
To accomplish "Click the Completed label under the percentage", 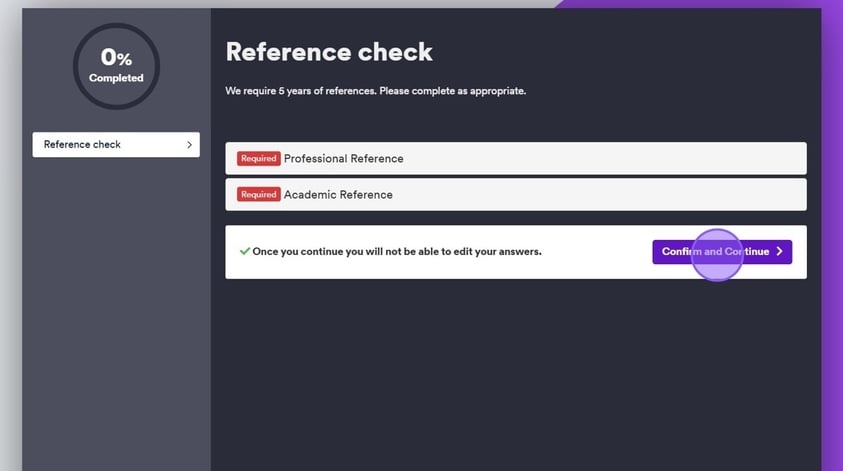I will [x=116, y=78].
